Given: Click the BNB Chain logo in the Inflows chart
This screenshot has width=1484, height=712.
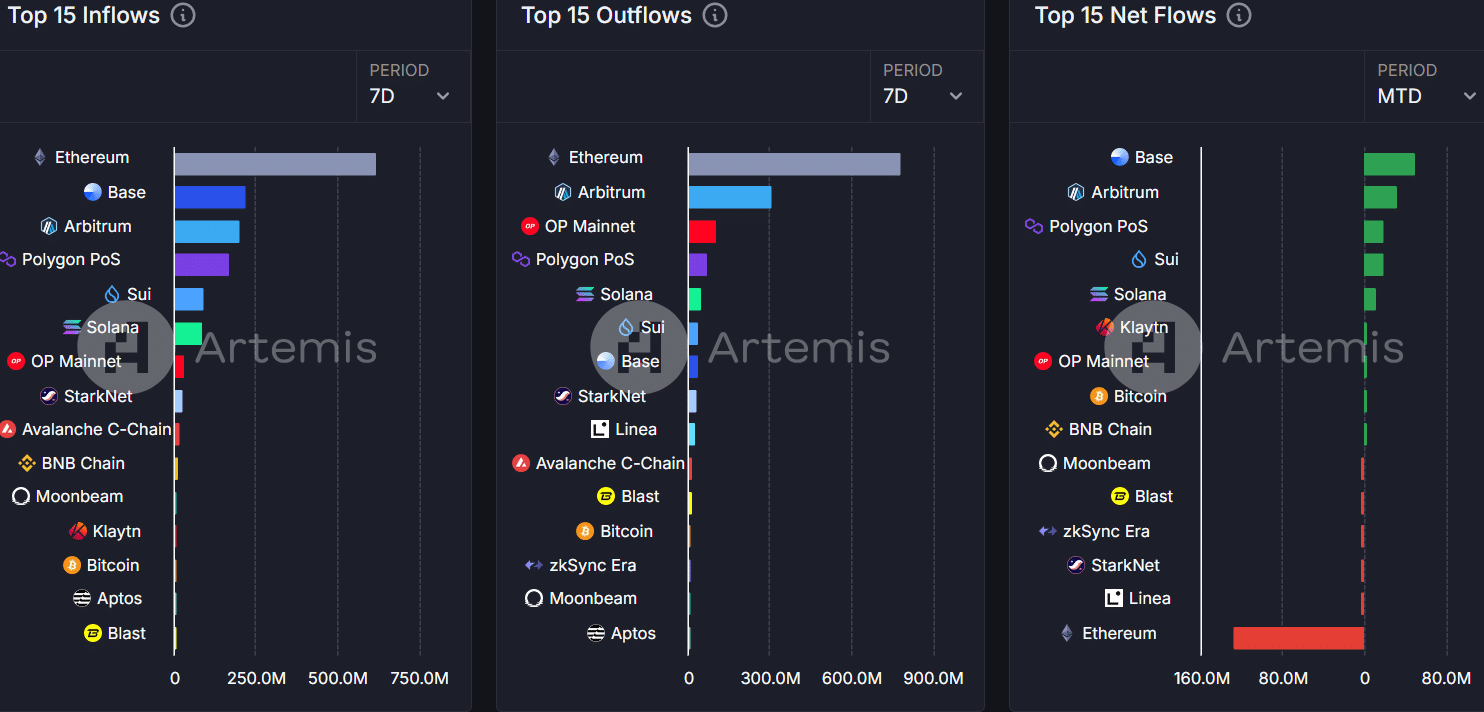Looking at the screenshot, I should pos(27,463).
